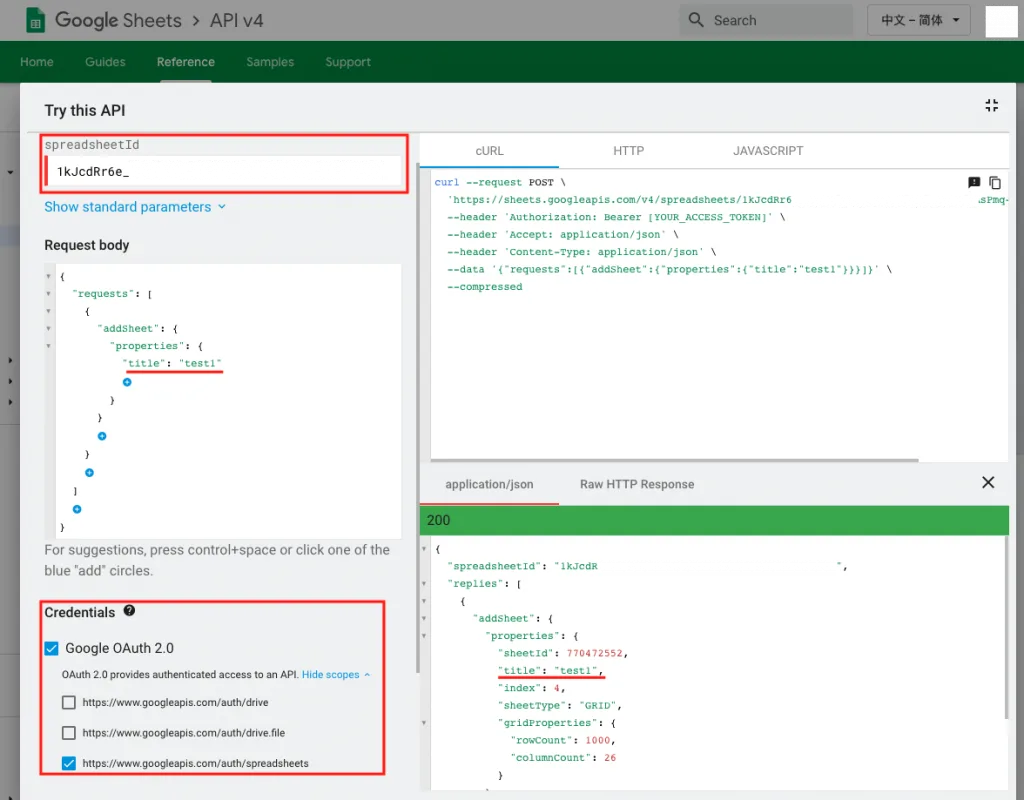The height and width of the screenshot is (800, 1024).
Task: View the Raw HTTP Response tab
Action: click(x=637, y=485)
